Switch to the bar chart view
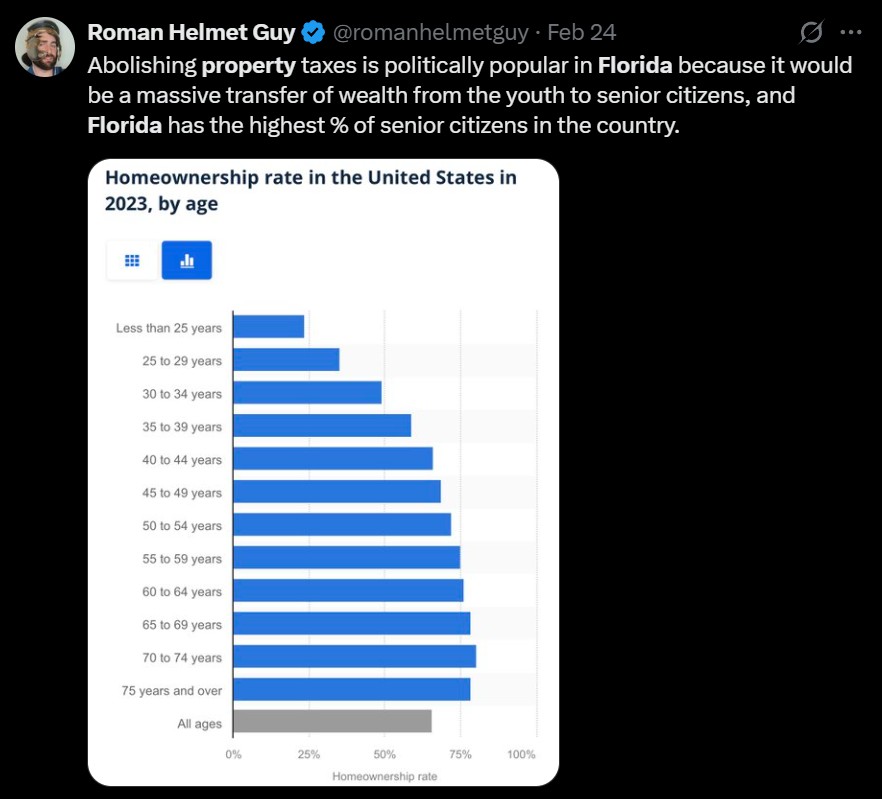This screenshot has width=882, height=799. pos(187,261)
